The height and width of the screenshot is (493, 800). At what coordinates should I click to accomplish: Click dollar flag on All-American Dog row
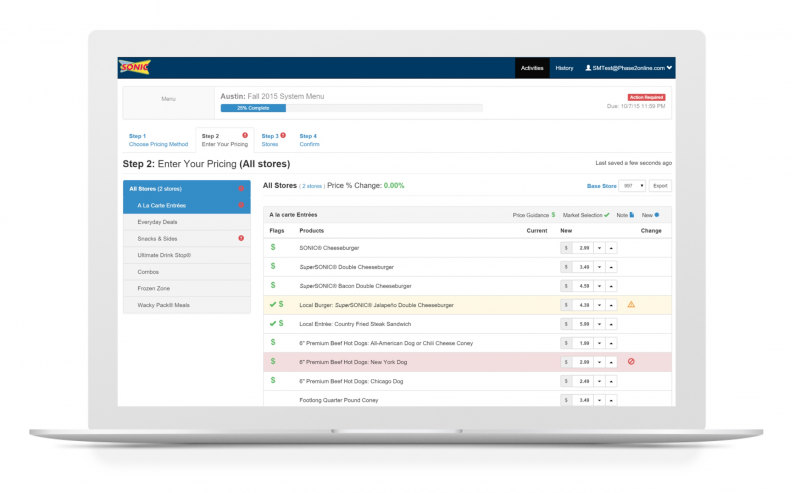point(273,342)
